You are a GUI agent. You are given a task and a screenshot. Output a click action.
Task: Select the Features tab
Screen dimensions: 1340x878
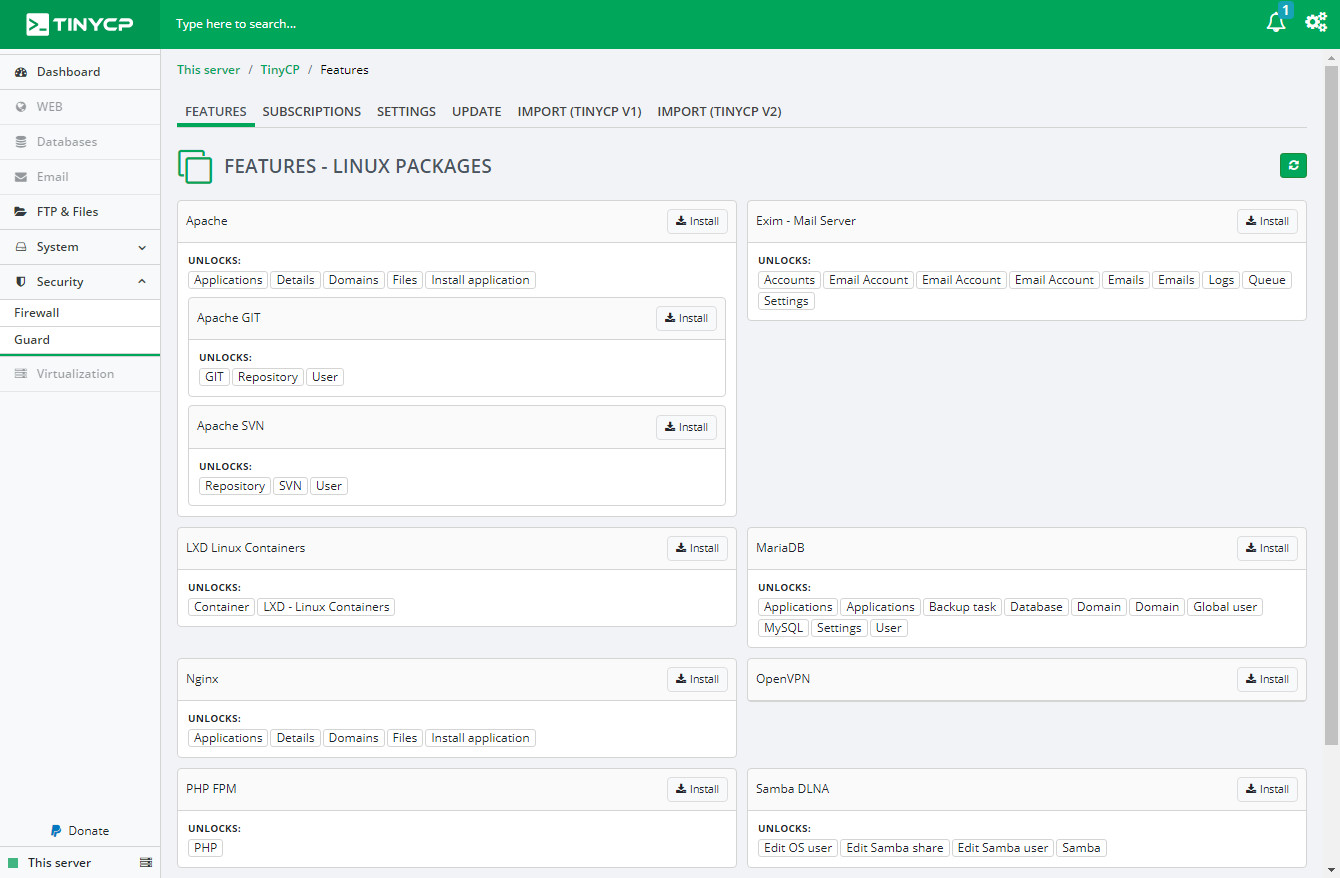click(216, 112)
